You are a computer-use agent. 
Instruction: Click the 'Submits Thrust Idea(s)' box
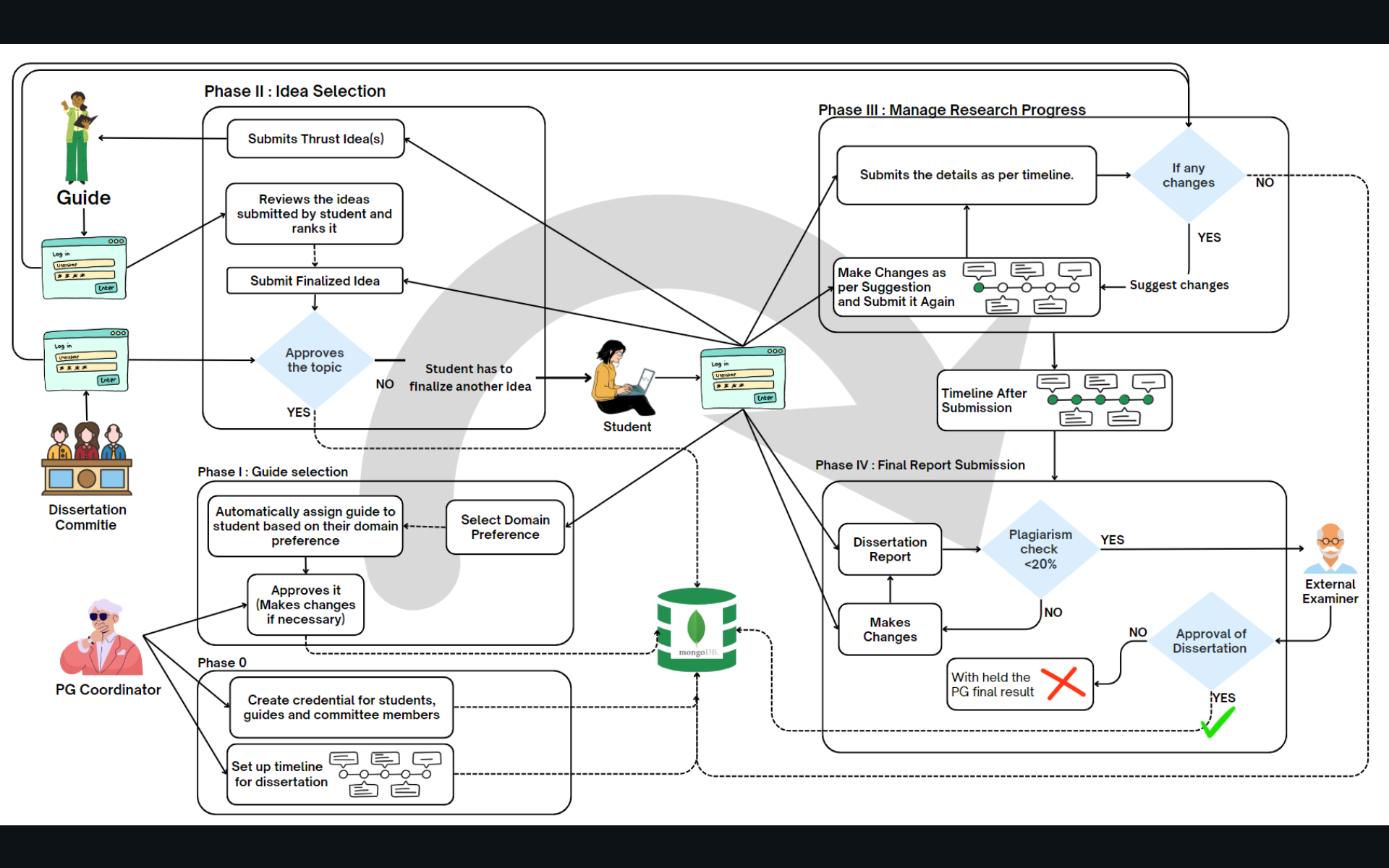click(315, 139)
